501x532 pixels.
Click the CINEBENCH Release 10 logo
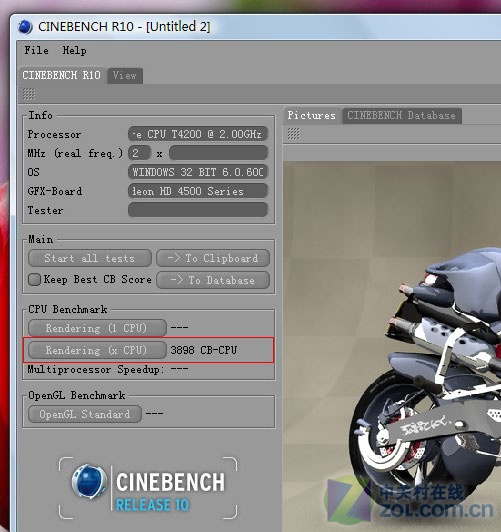[x=148, y=488]
